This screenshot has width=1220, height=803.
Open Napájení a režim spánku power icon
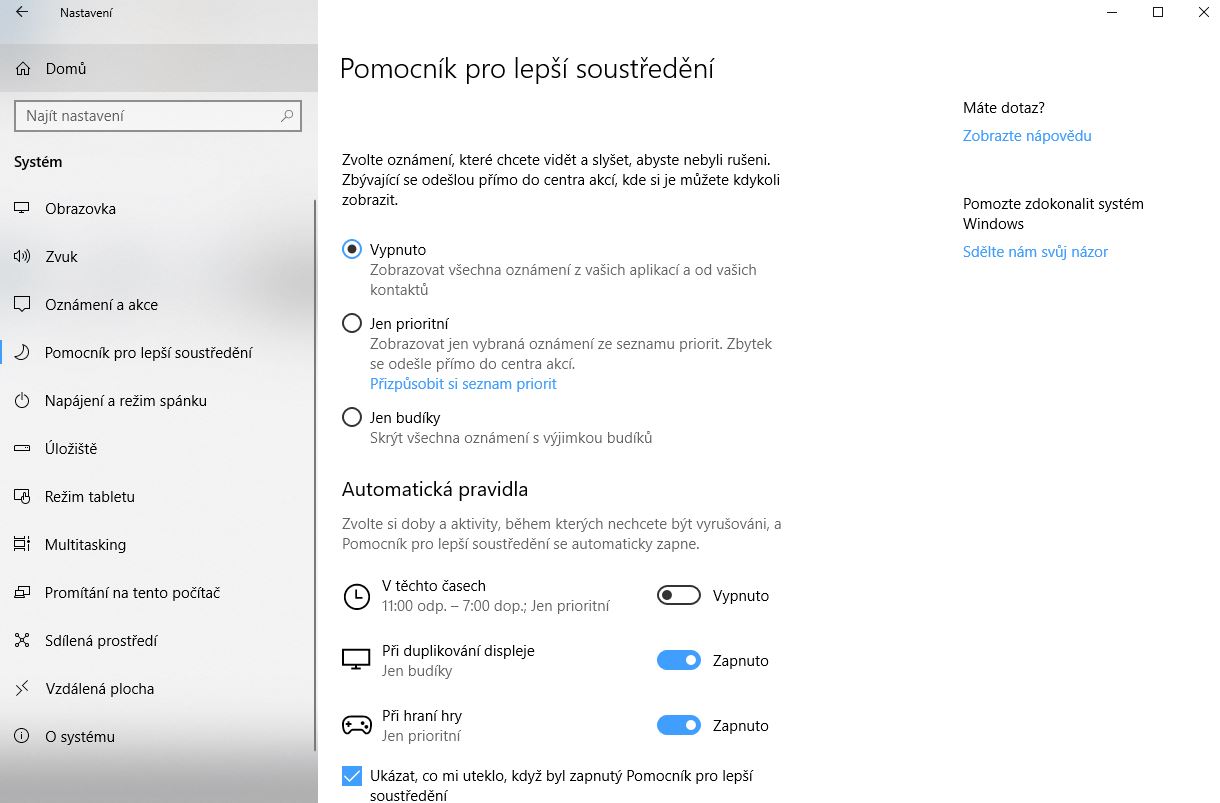tap(22, 401)
